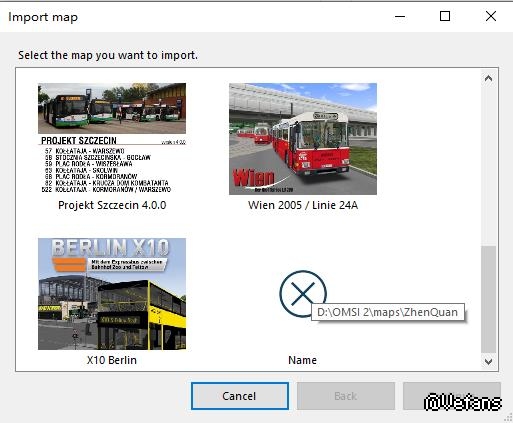
Task: Select the Wien 2005 map thumbnail
Action: [x=303, y=139]
